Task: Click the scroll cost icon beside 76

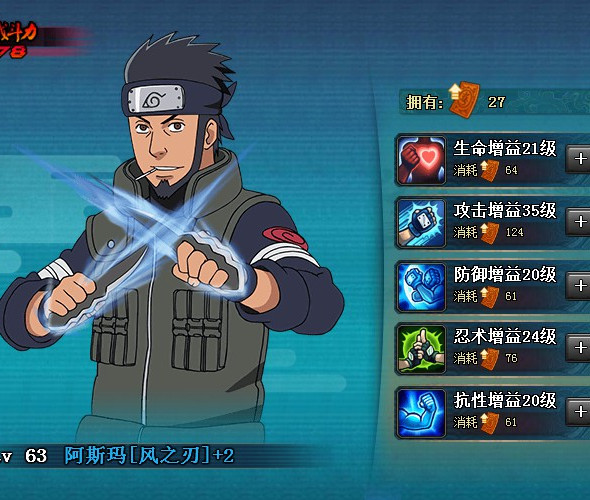Action: coord(490,359)
